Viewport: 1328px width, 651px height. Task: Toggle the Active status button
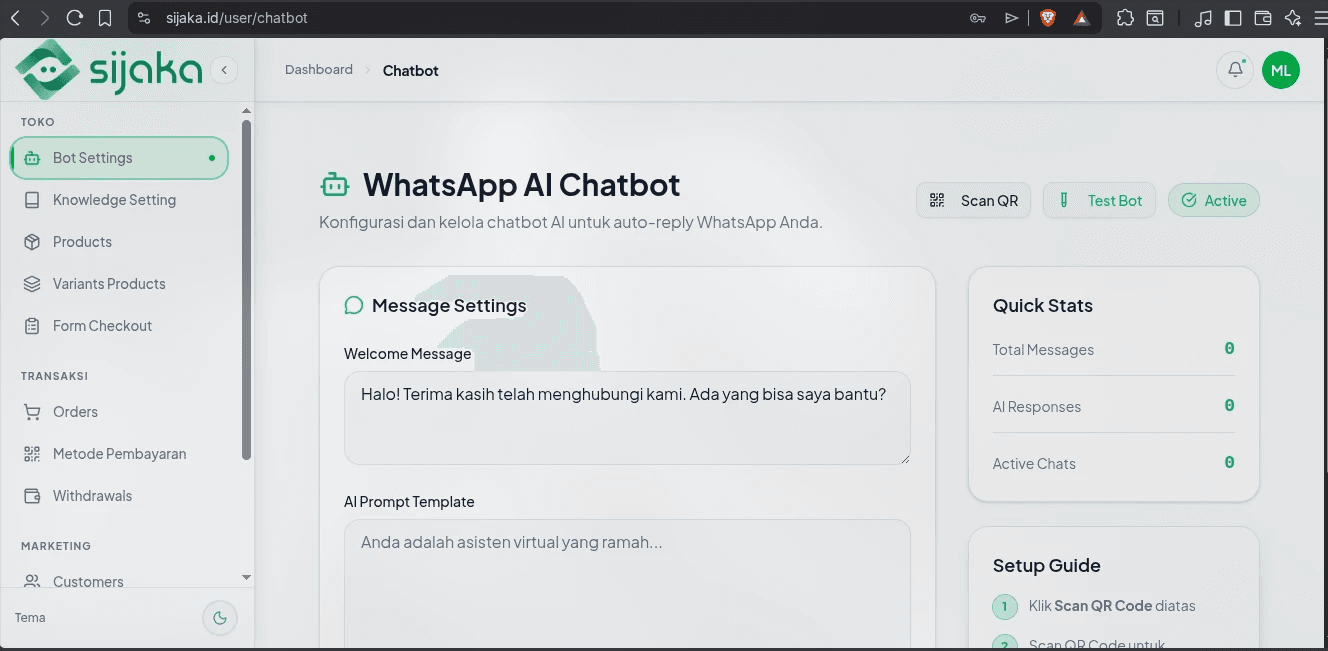tap(1214, 200)
